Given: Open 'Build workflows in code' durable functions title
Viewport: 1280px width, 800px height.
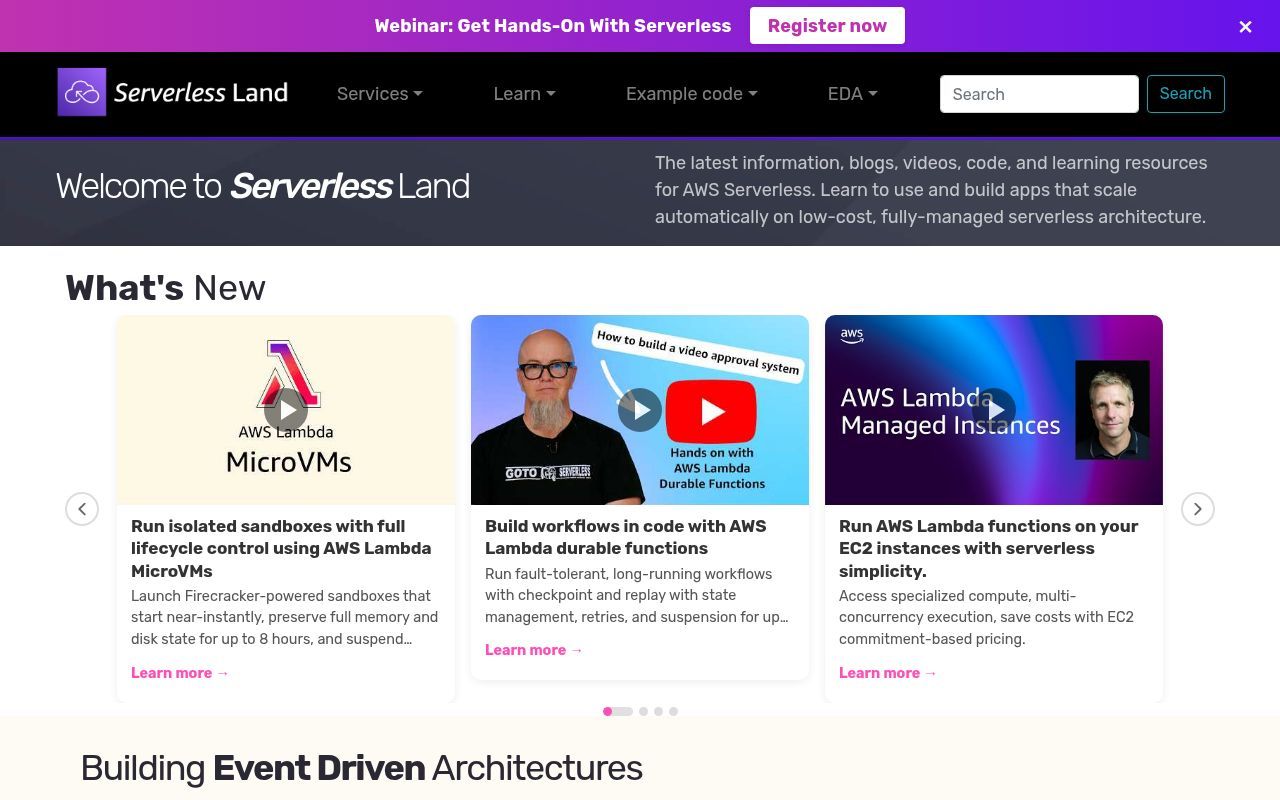Looking at the screenshot, I should (x=626, y=537).
